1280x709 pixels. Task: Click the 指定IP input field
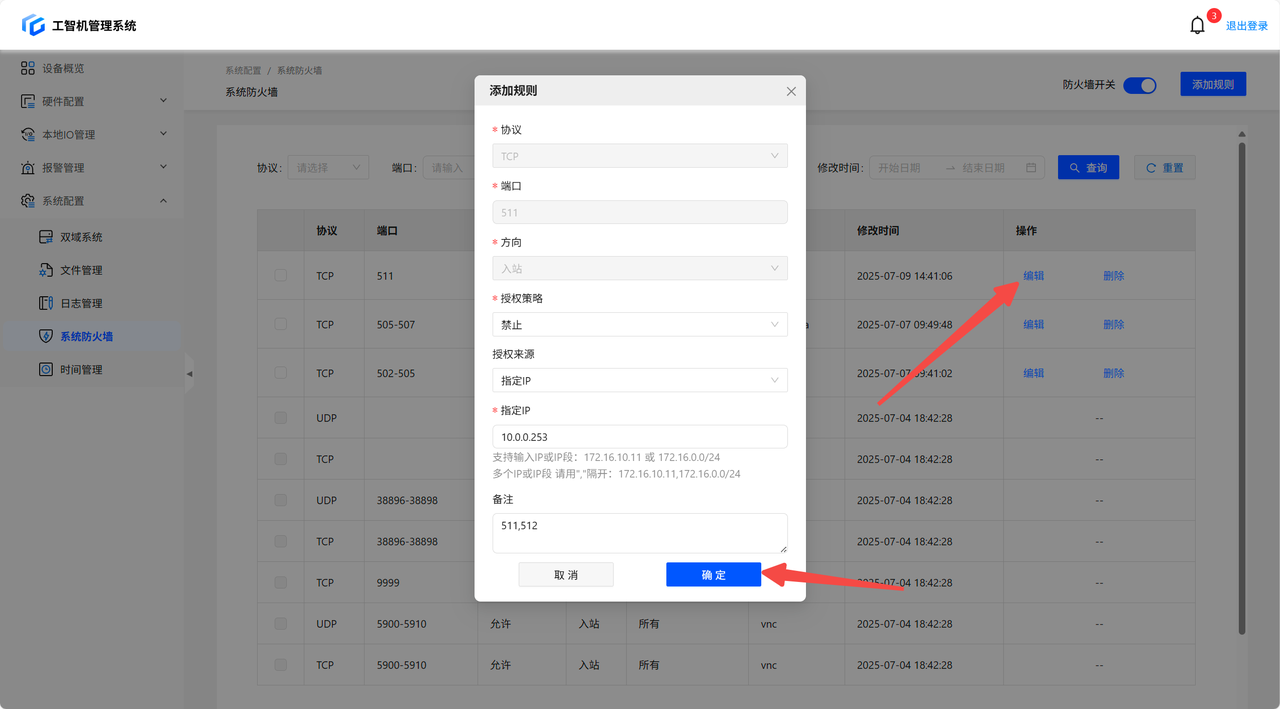[x=639, y=437]
